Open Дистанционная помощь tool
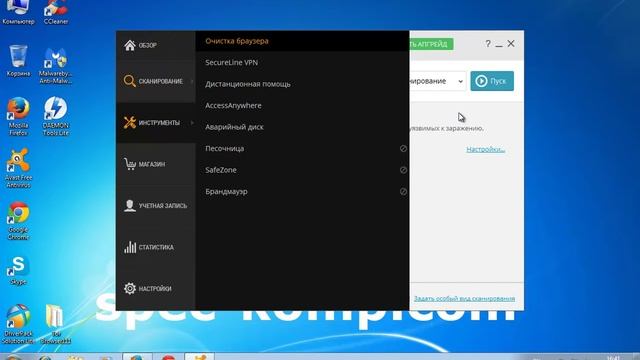Viewport: 640px width, 360px height. click(x=302, y=84)
